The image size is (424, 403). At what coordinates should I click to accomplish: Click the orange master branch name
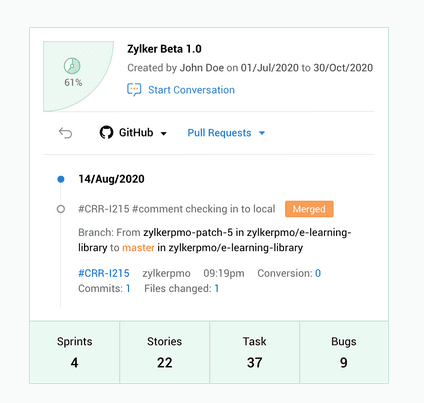tap(138, 248)
